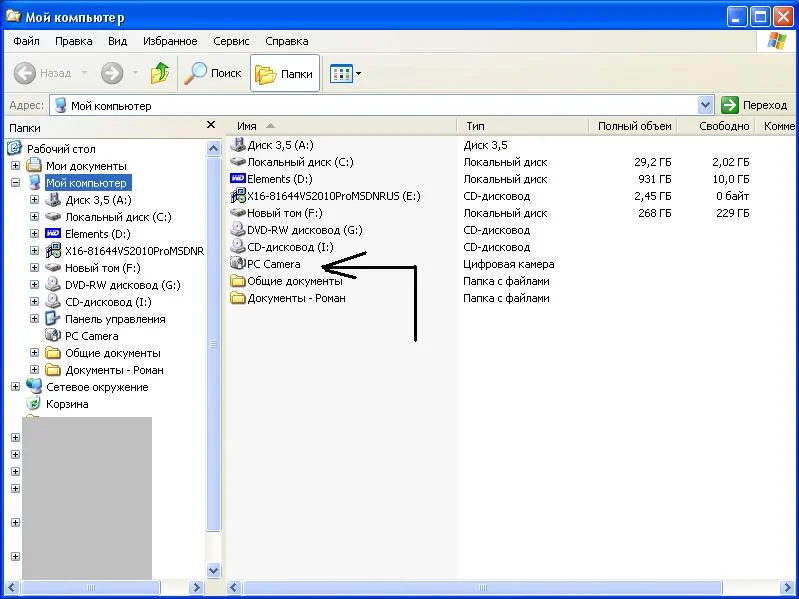
Task: Select Общие документы folder icon in list
Action: click(237, 281)
